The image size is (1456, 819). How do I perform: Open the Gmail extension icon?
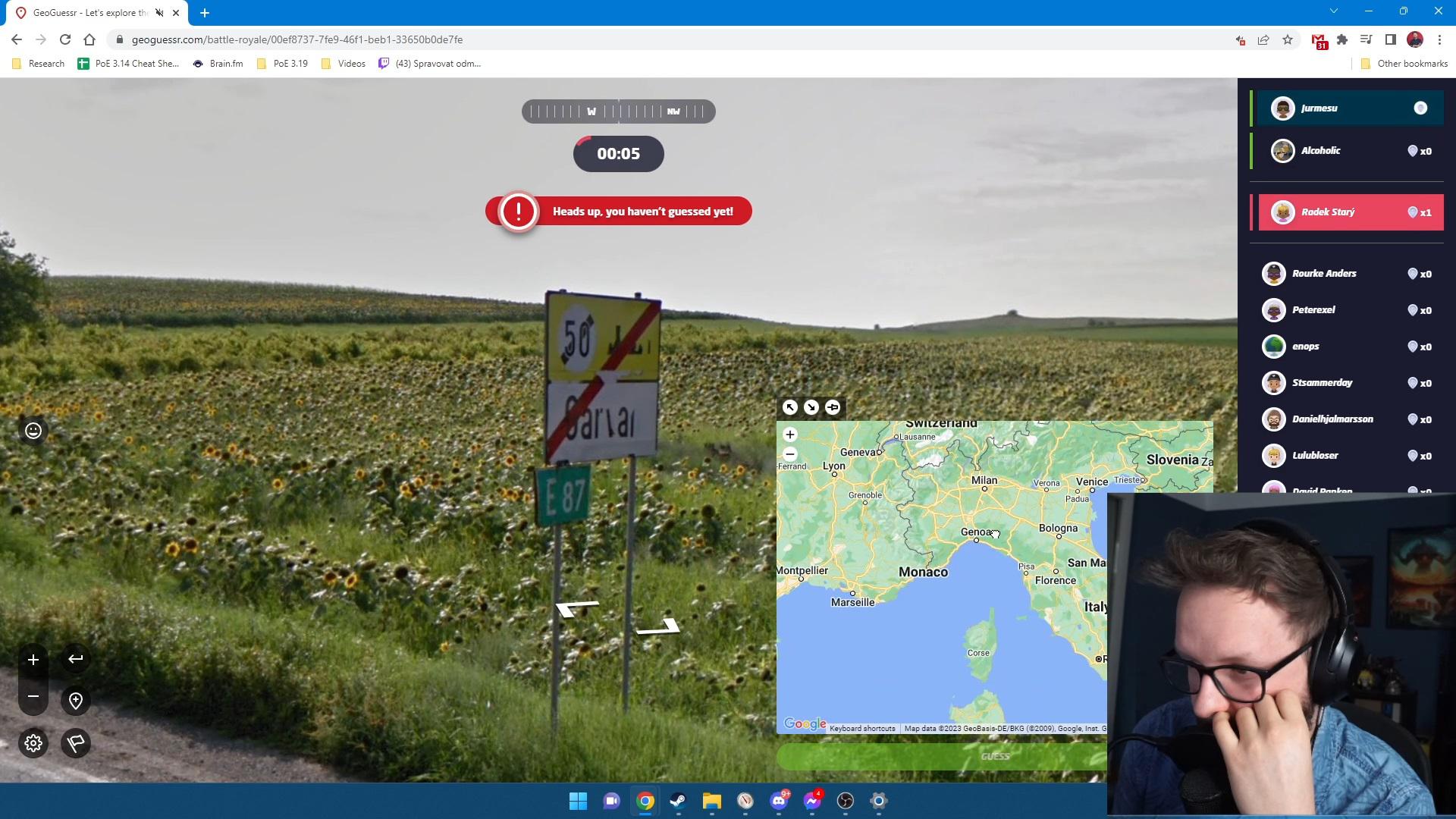[1319, 40]
